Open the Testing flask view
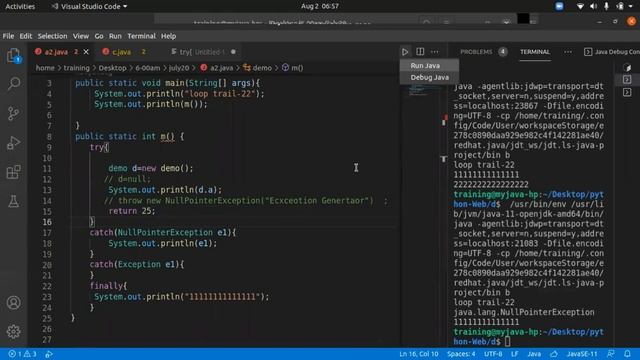The image size is (640, 360). (13, 201)
